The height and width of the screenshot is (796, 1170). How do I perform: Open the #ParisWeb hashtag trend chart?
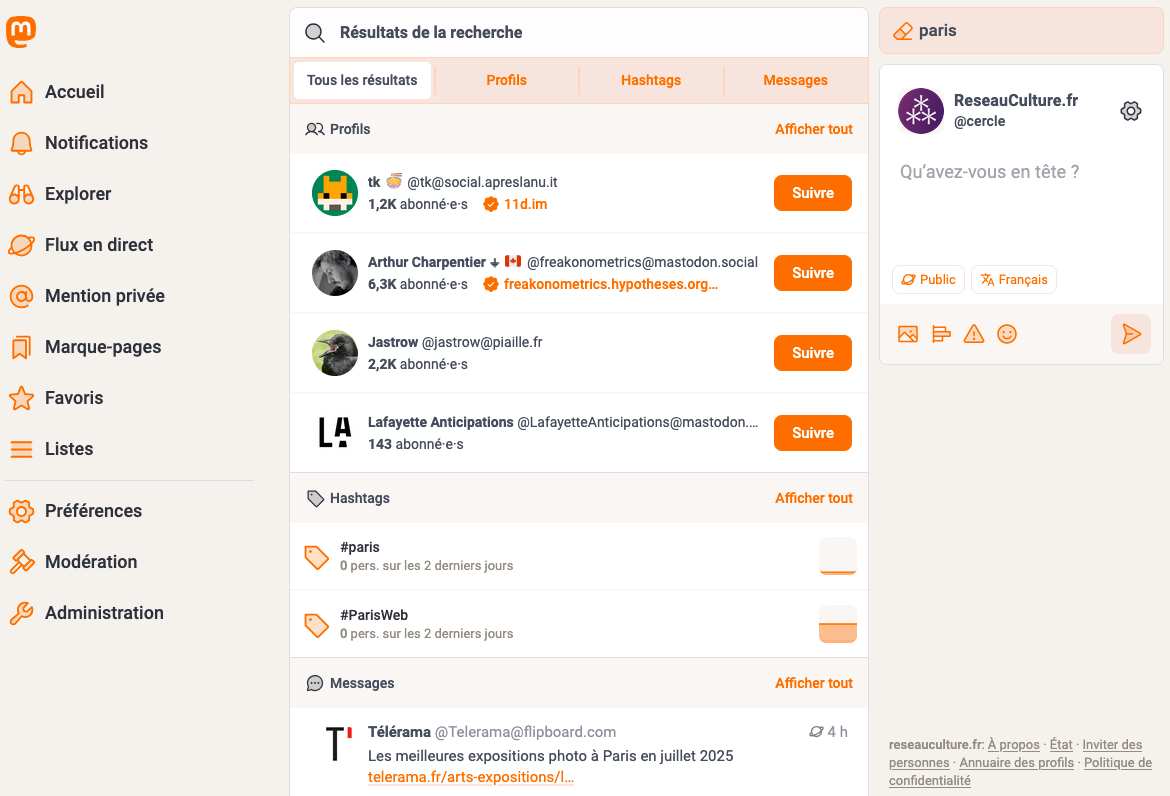click(x=837, y=624)
